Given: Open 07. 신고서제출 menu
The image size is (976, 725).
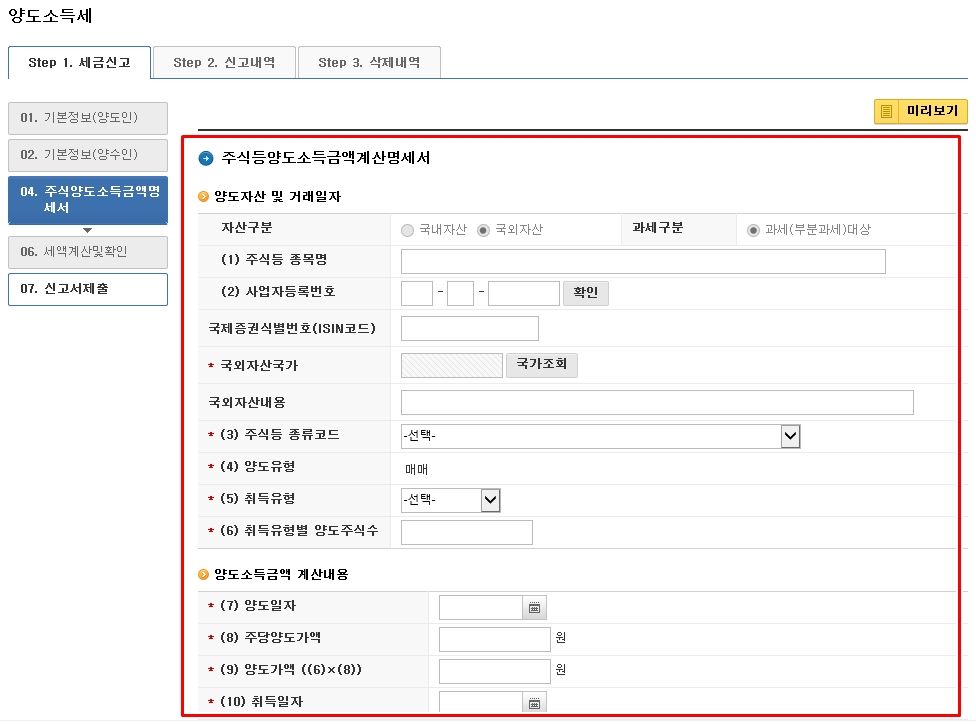Looking at the screenshot, I should 88,289.
